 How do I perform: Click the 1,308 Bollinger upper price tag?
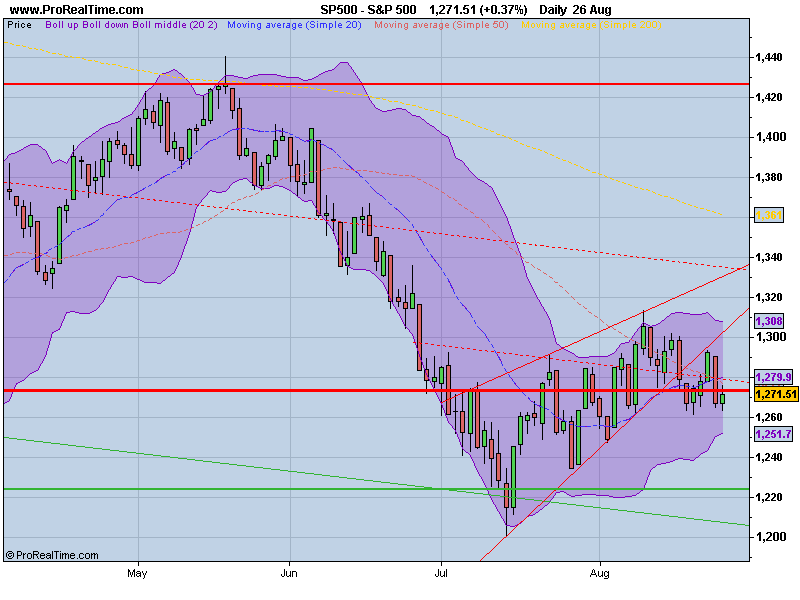[769, 321]
